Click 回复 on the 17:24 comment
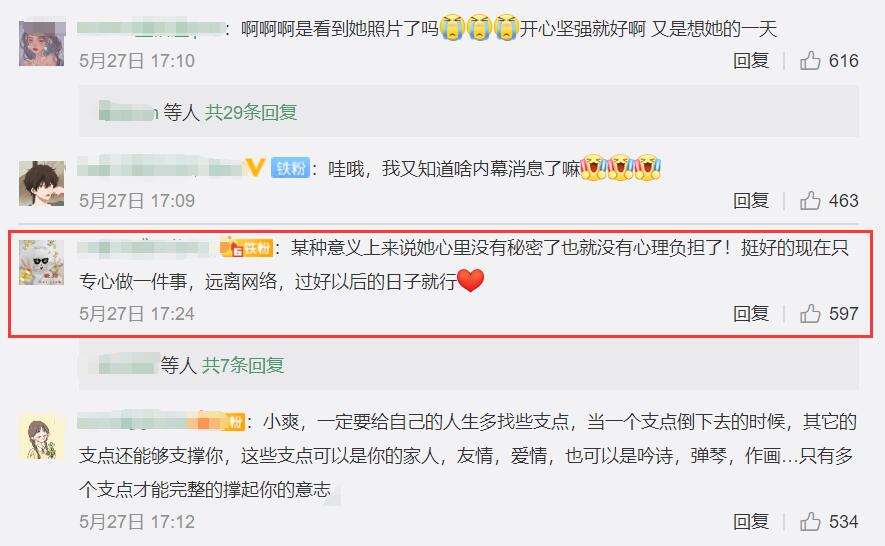 [x=751, y=313]
